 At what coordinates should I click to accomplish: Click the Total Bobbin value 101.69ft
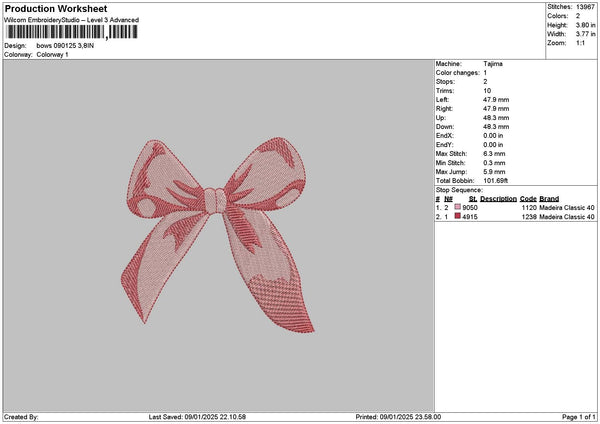pyautogui.click(x=496, y=180)
